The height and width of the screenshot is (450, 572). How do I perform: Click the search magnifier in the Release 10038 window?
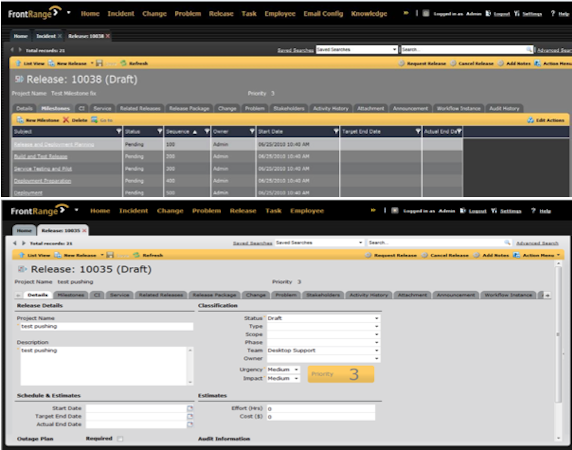click(x=529, y=50)
